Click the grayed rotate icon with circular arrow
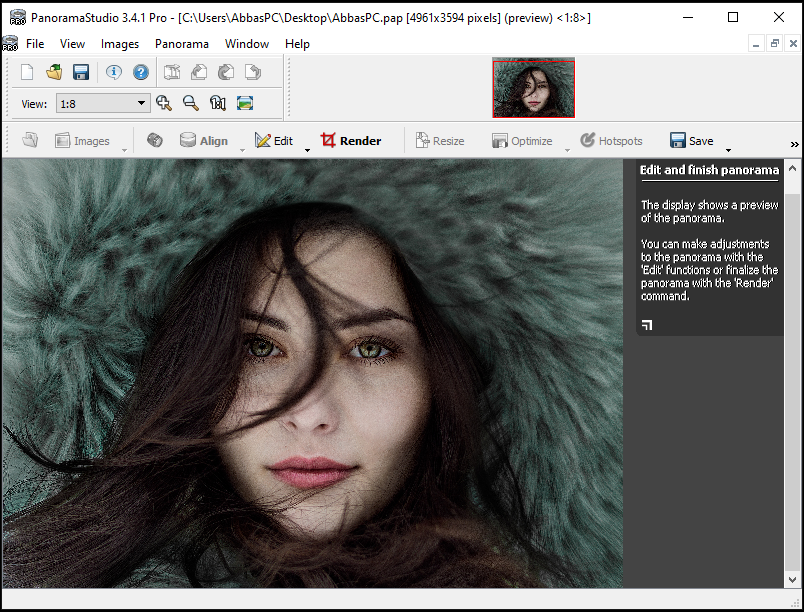The height and width of the screenshot is (612, 804). click(226, 72)
